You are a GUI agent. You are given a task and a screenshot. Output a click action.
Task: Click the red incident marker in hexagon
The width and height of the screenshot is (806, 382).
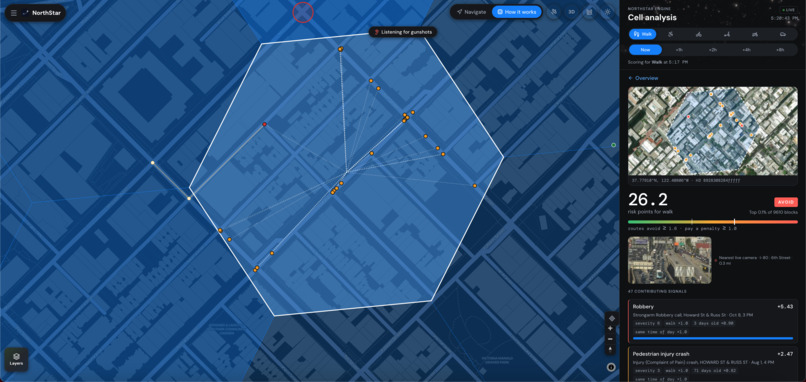(265, 124)
